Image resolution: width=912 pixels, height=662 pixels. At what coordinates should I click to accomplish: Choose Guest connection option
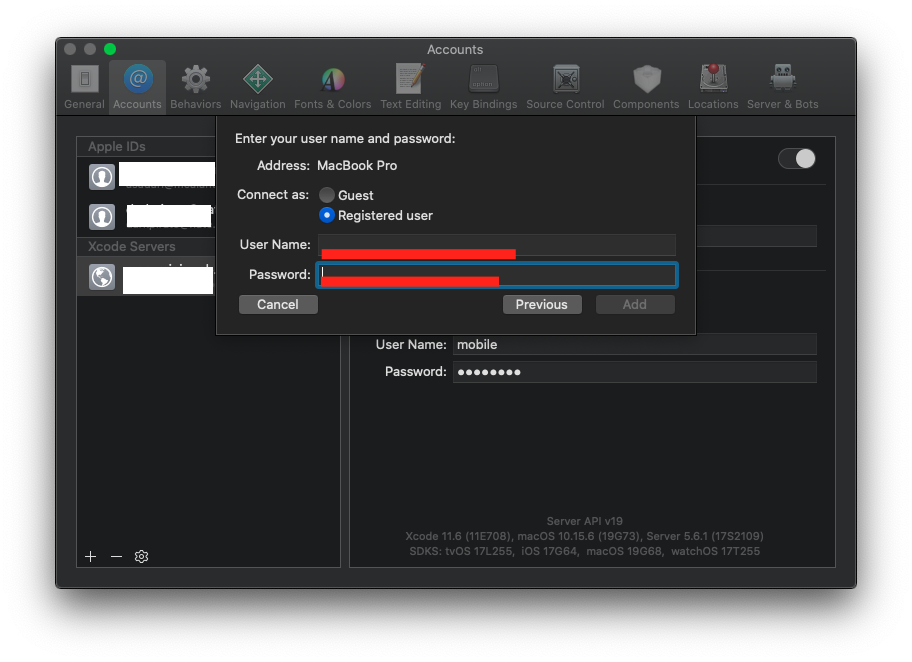327,195
